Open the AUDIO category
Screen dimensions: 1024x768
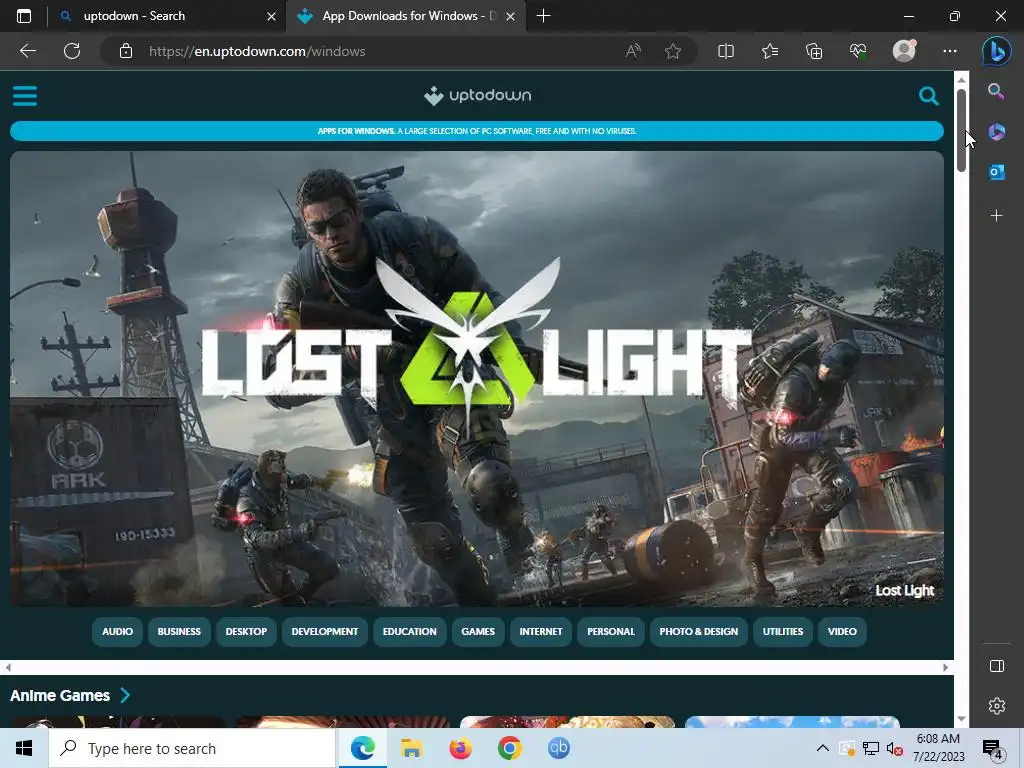(x=118, y=632)
